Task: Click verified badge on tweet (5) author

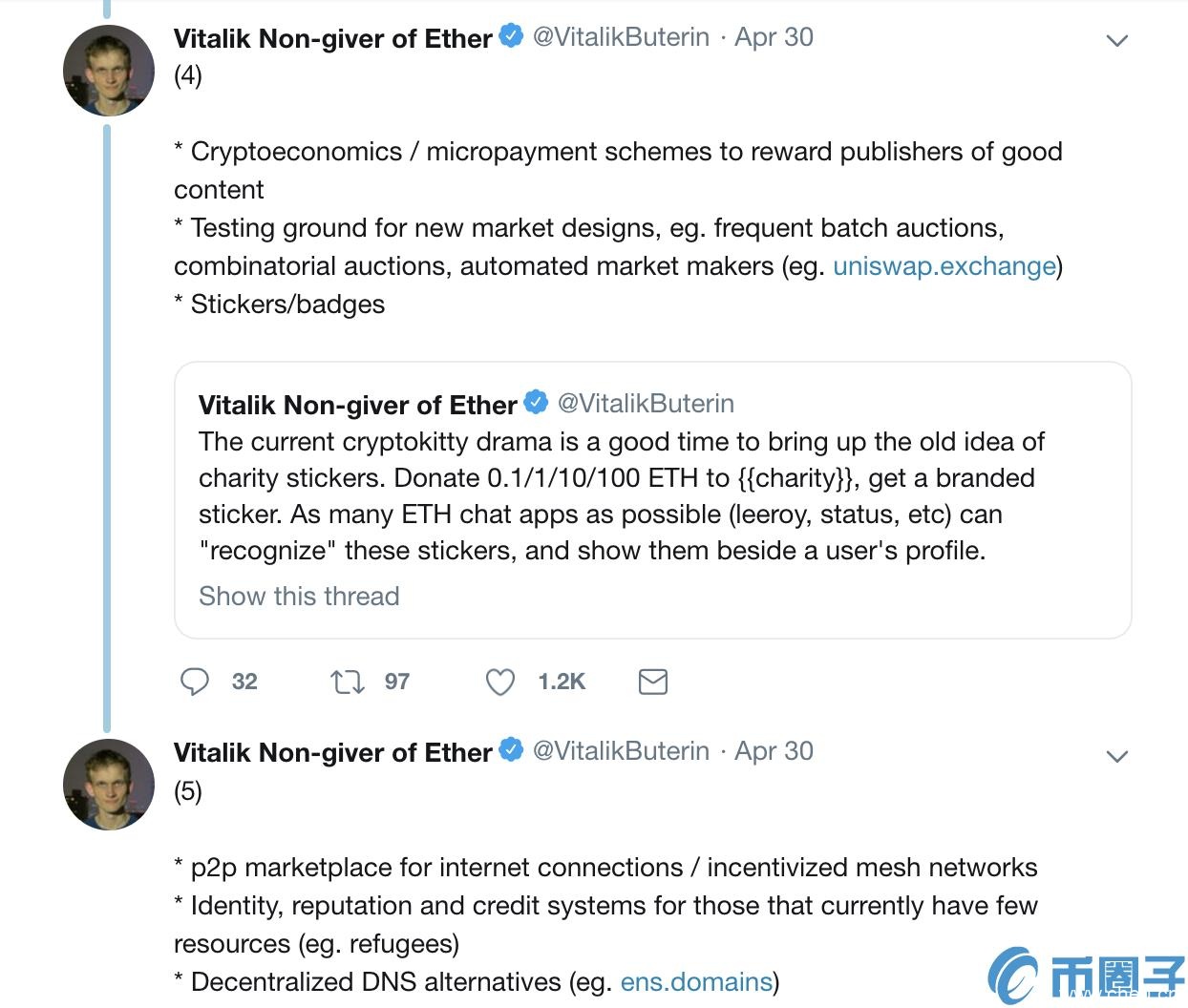Action: [511, 751]
